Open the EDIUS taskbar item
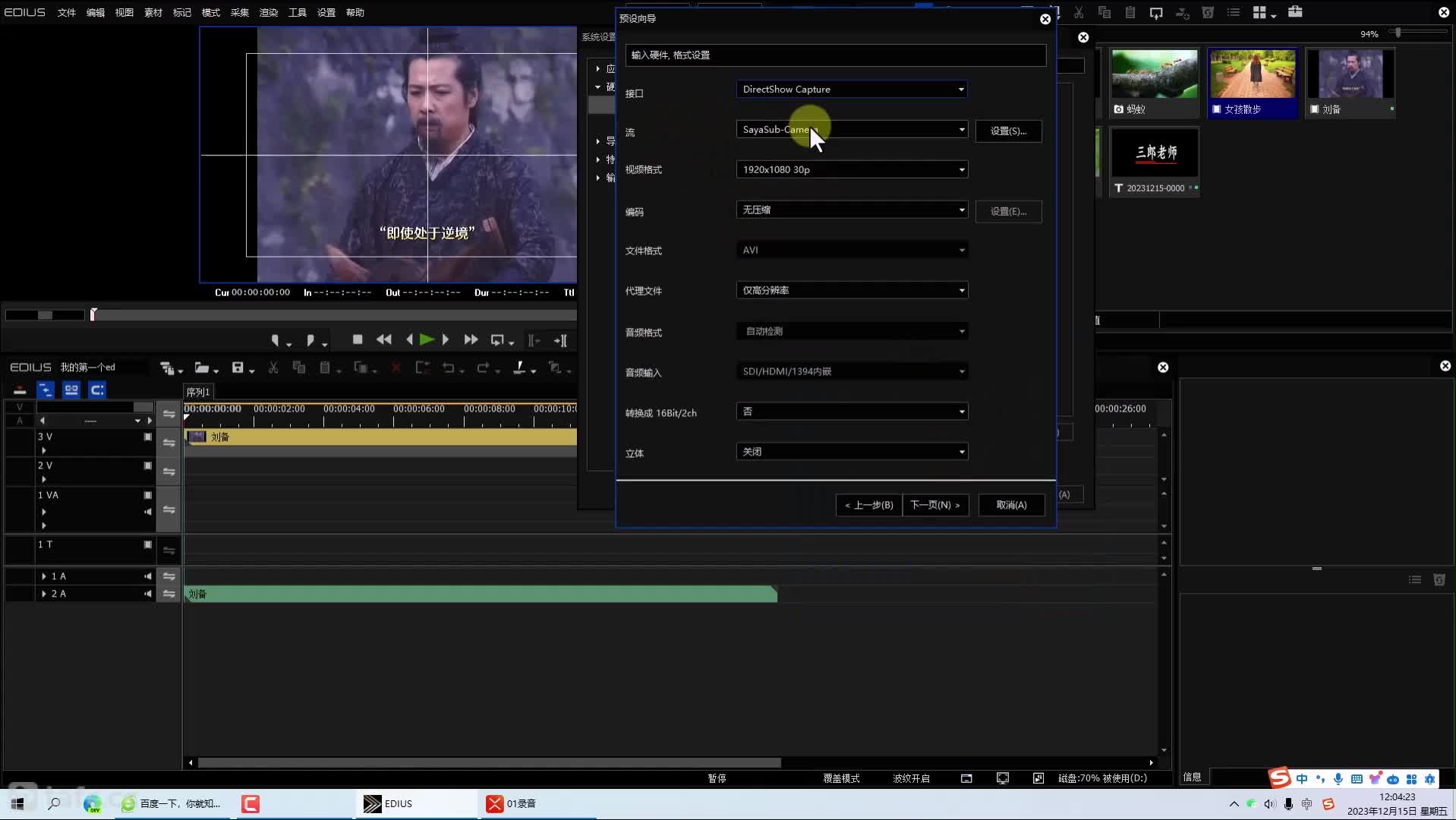Screen dimensions: 1456x820 416,803
